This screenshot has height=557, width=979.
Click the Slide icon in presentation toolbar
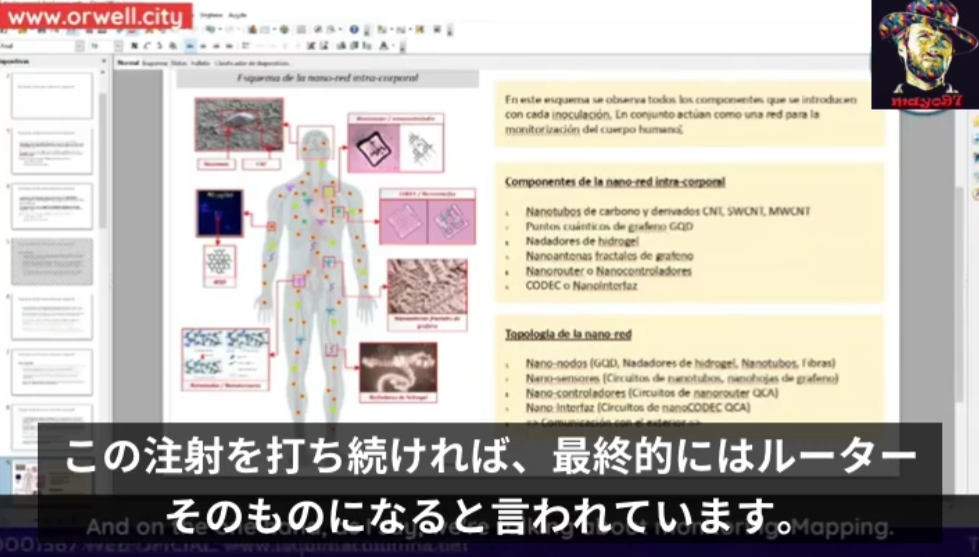click(382, 29)
